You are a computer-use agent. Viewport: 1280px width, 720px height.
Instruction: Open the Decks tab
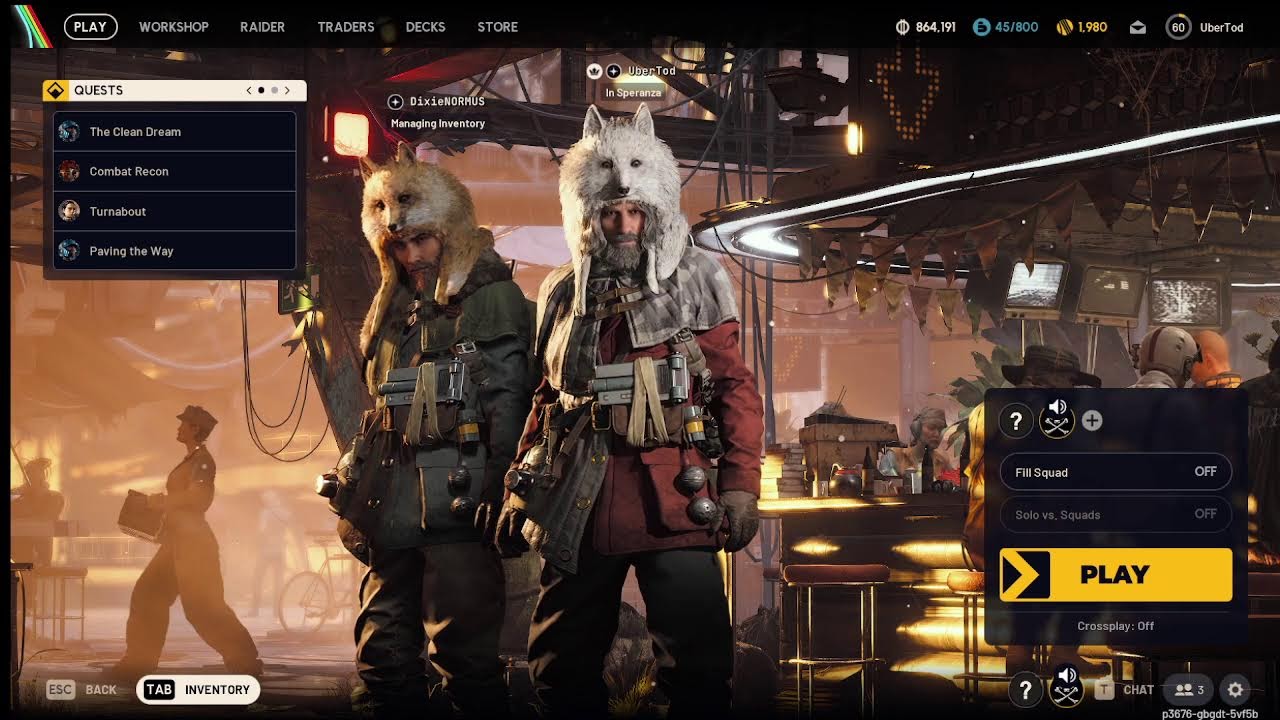[x=426, y=27]
